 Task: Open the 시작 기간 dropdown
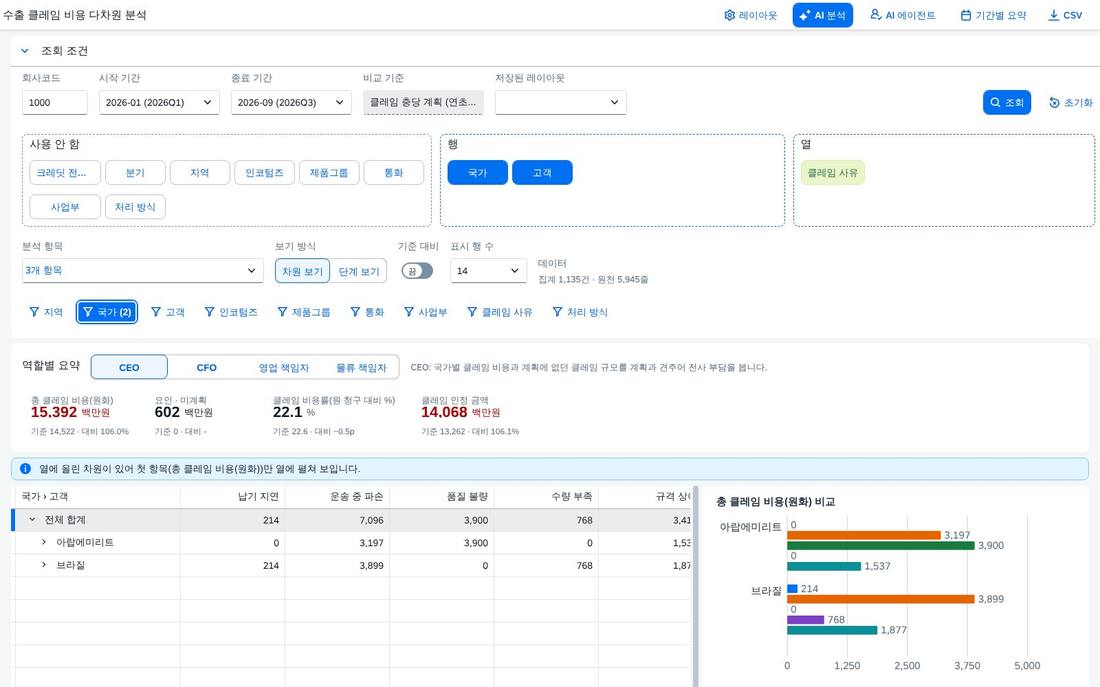[159, 102]
